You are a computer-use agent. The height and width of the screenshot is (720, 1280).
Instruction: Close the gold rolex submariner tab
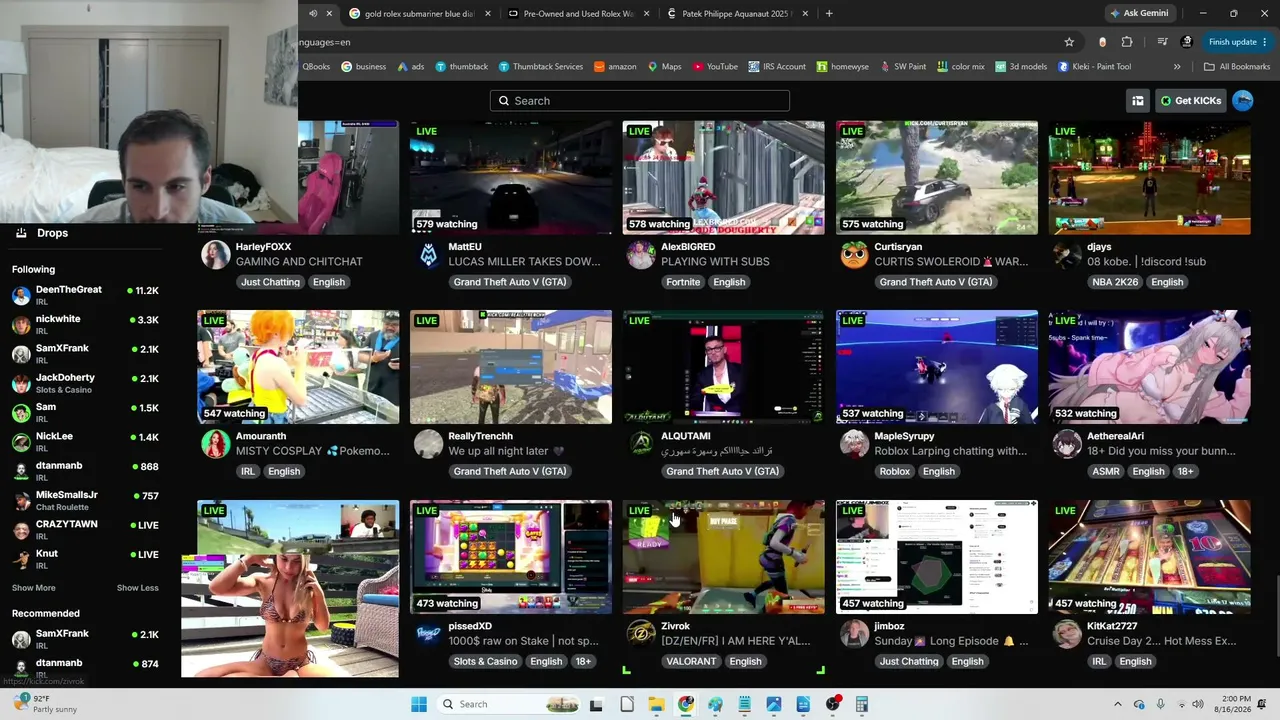(488, 14)
